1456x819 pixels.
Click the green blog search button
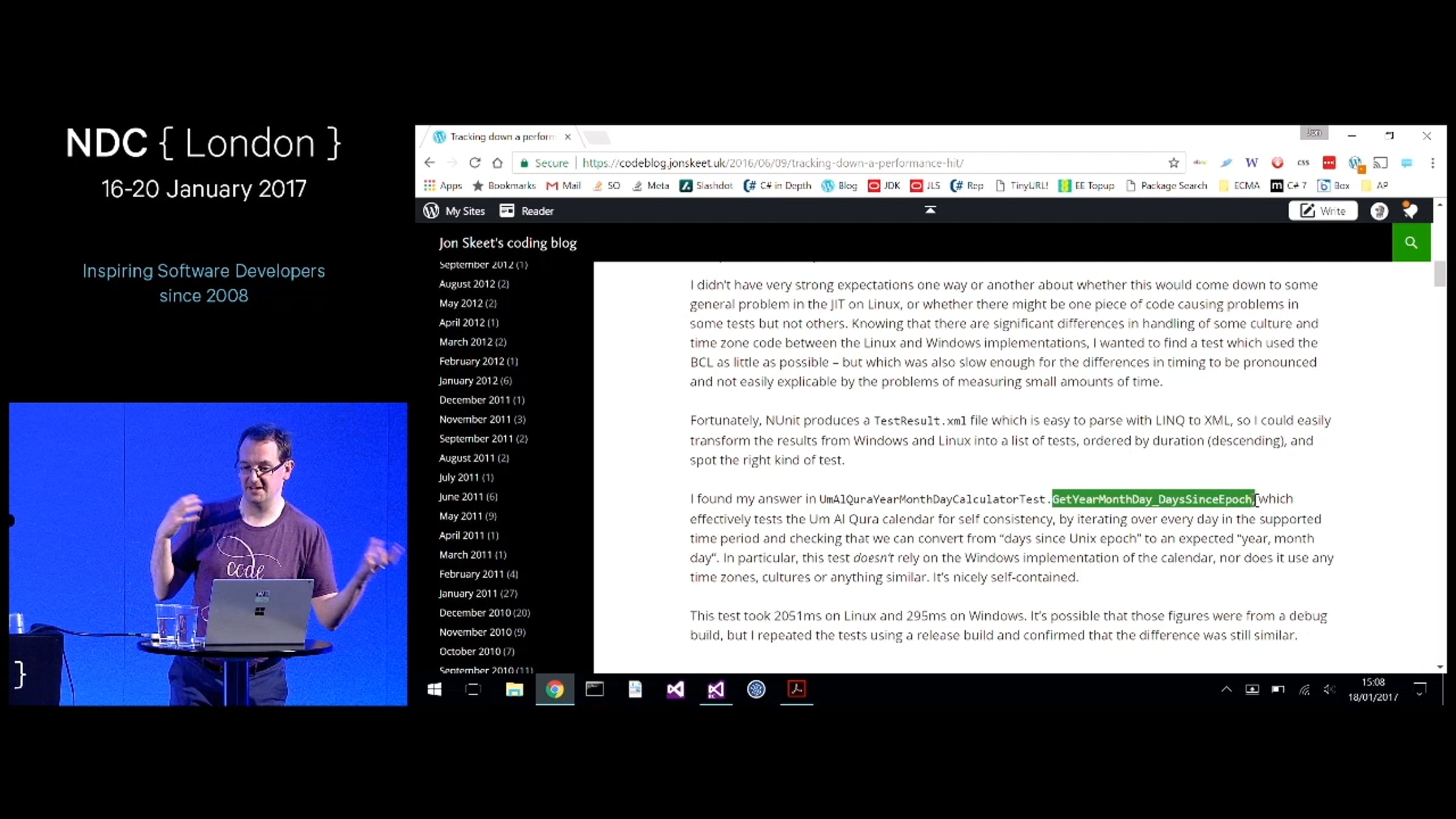click(x=1411, y=243)
